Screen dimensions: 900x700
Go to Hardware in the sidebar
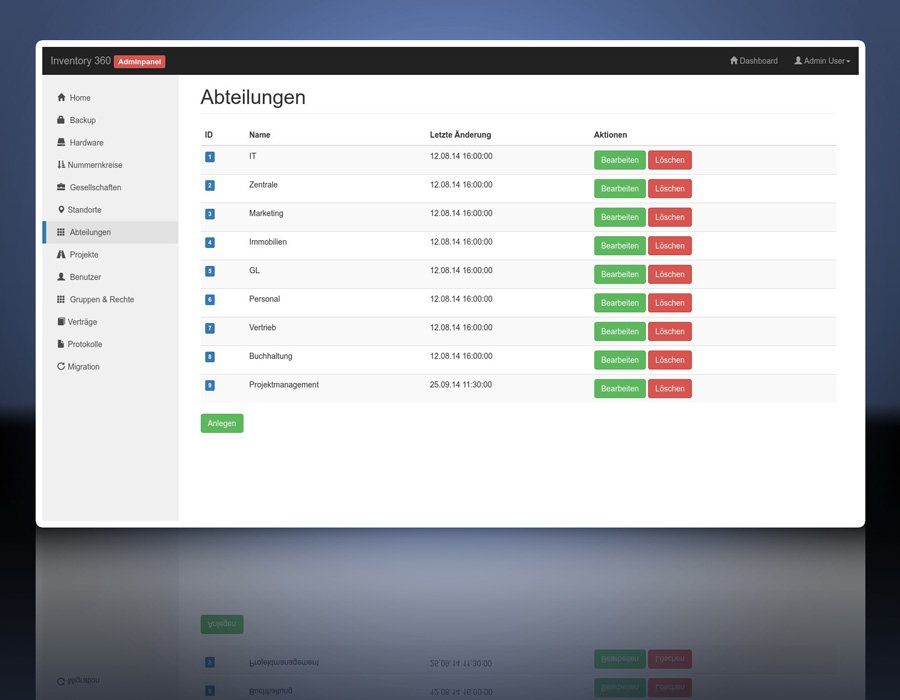coord(110,142)
